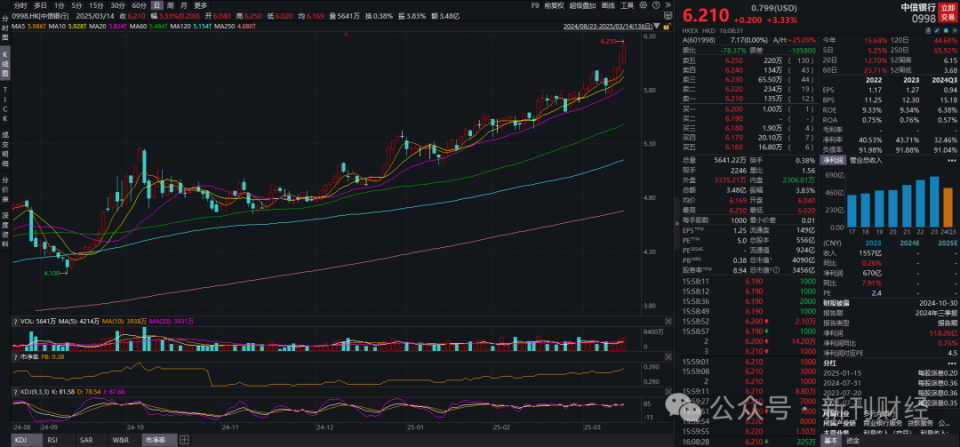The height and width of the screenshot is (447, 960).
Task: Select the 1分 one-minute period
Action: [x=59, y=5]
